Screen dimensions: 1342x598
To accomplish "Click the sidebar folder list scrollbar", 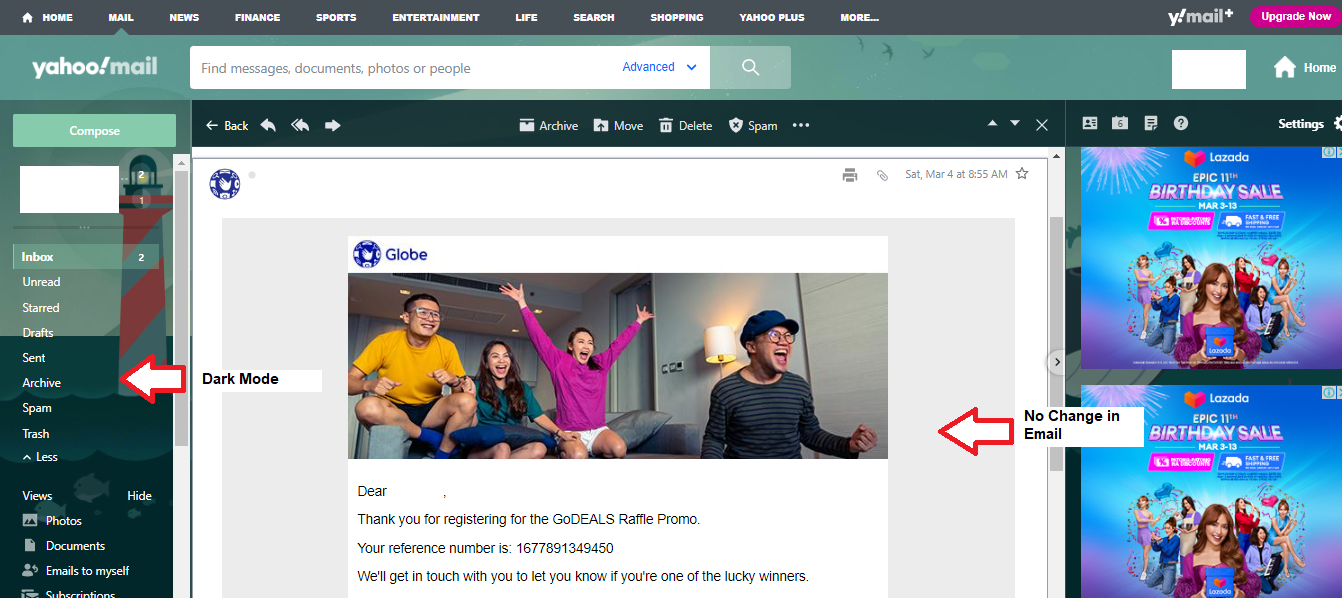I will [181, 308].
